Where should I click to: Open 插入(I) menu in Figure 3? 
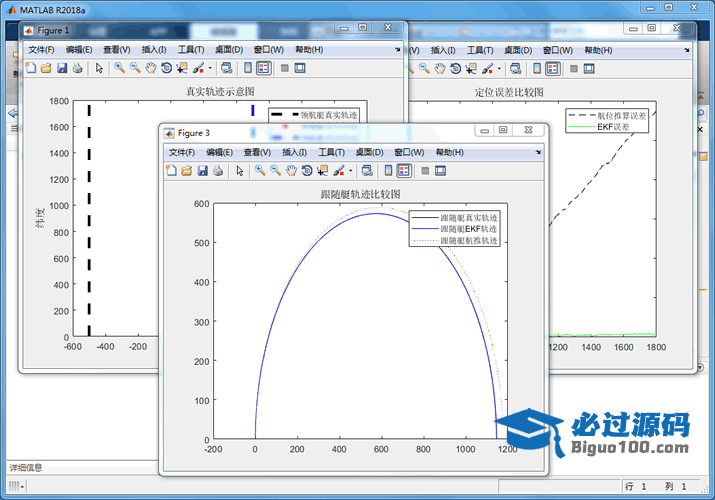294,152
